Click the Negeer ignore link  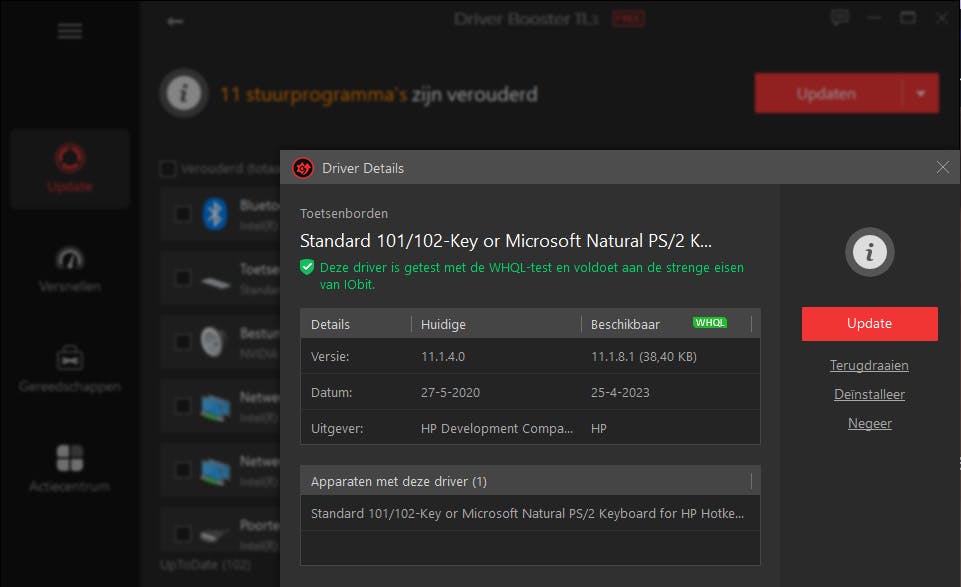(869, 424)
